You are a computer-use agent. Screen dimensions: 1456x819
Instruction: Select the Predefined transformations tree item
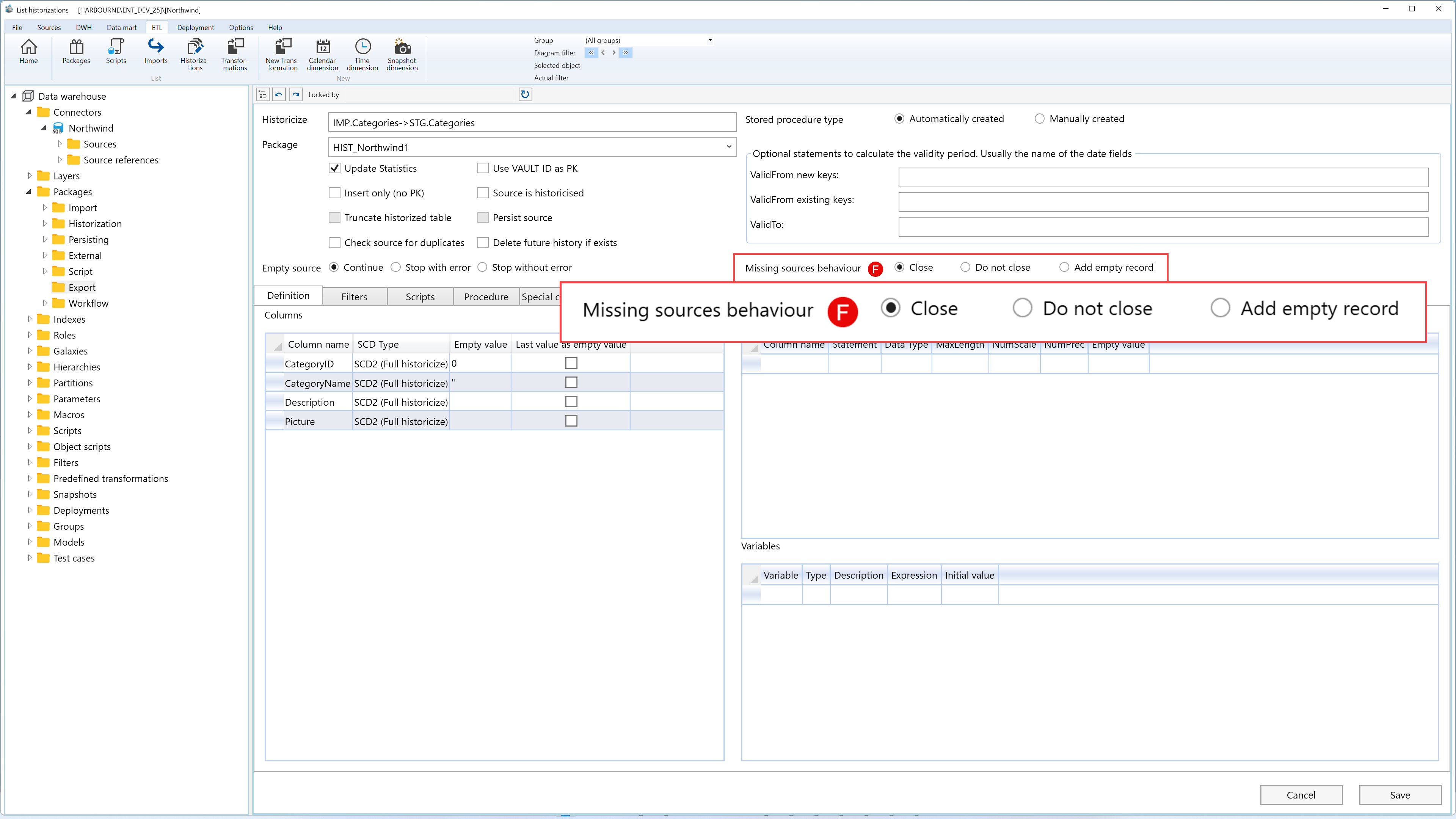click(x=110, y=478)
